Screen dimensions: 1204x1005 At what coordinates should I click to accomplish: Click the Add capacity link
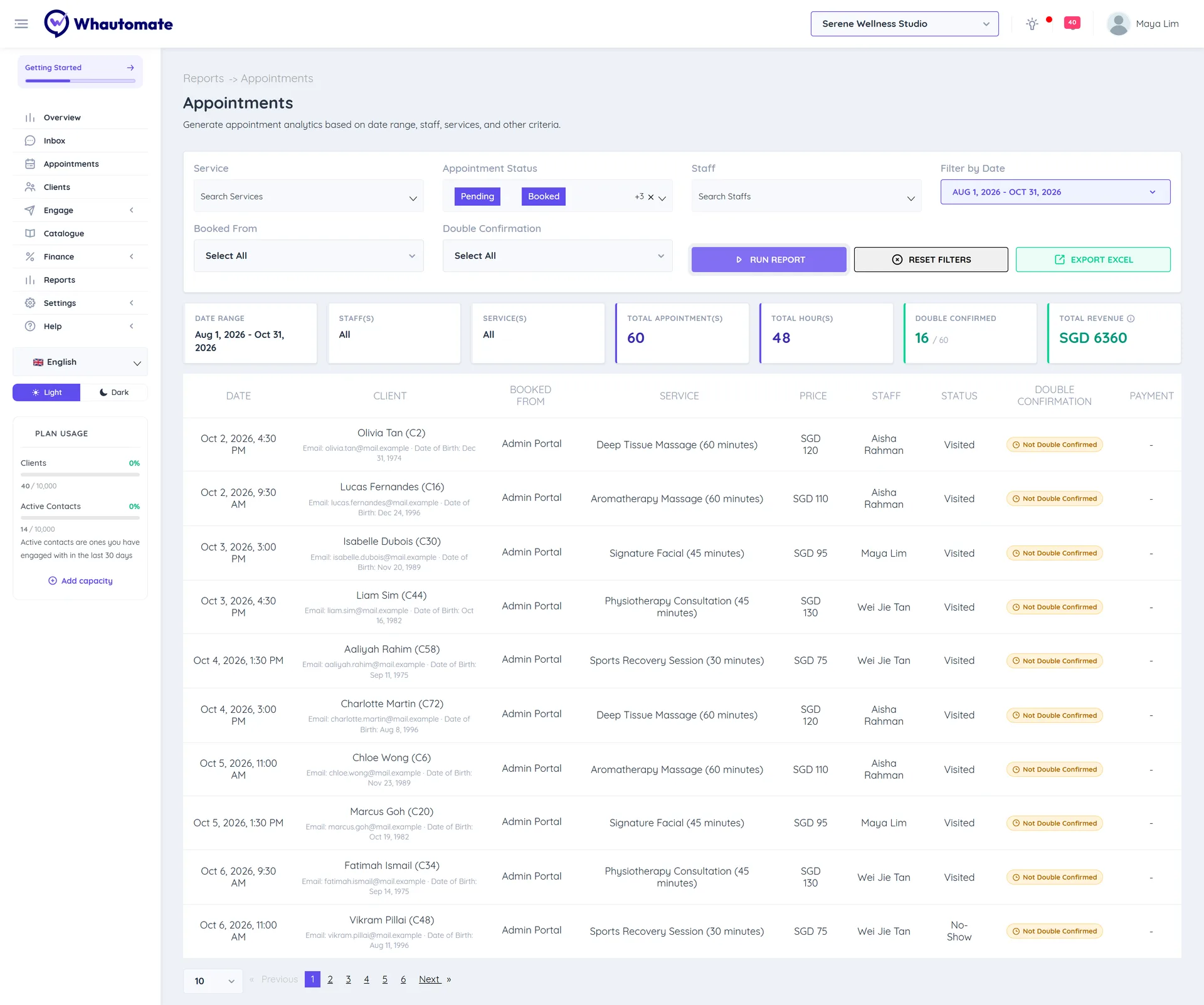80,581
